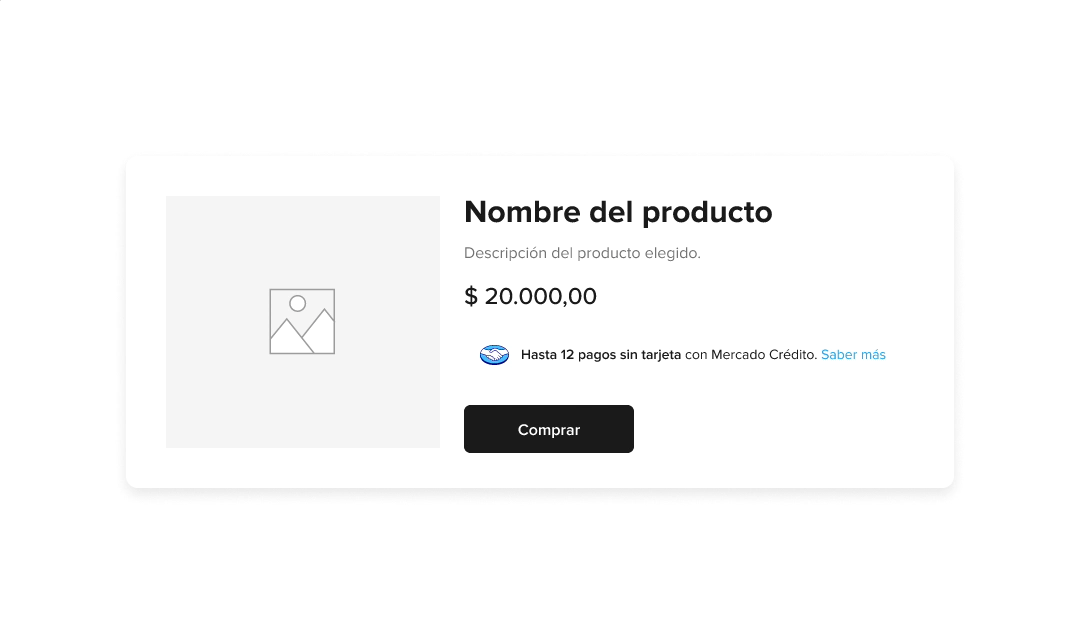Click the Comprar button
1079x644 pixels.
click(548, 429)
